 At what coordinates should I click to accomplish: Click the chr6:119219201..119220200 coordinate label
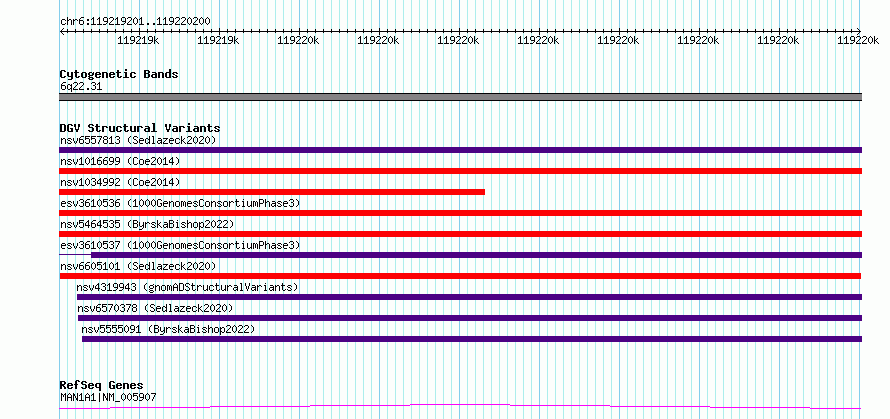tap(135, 22)
